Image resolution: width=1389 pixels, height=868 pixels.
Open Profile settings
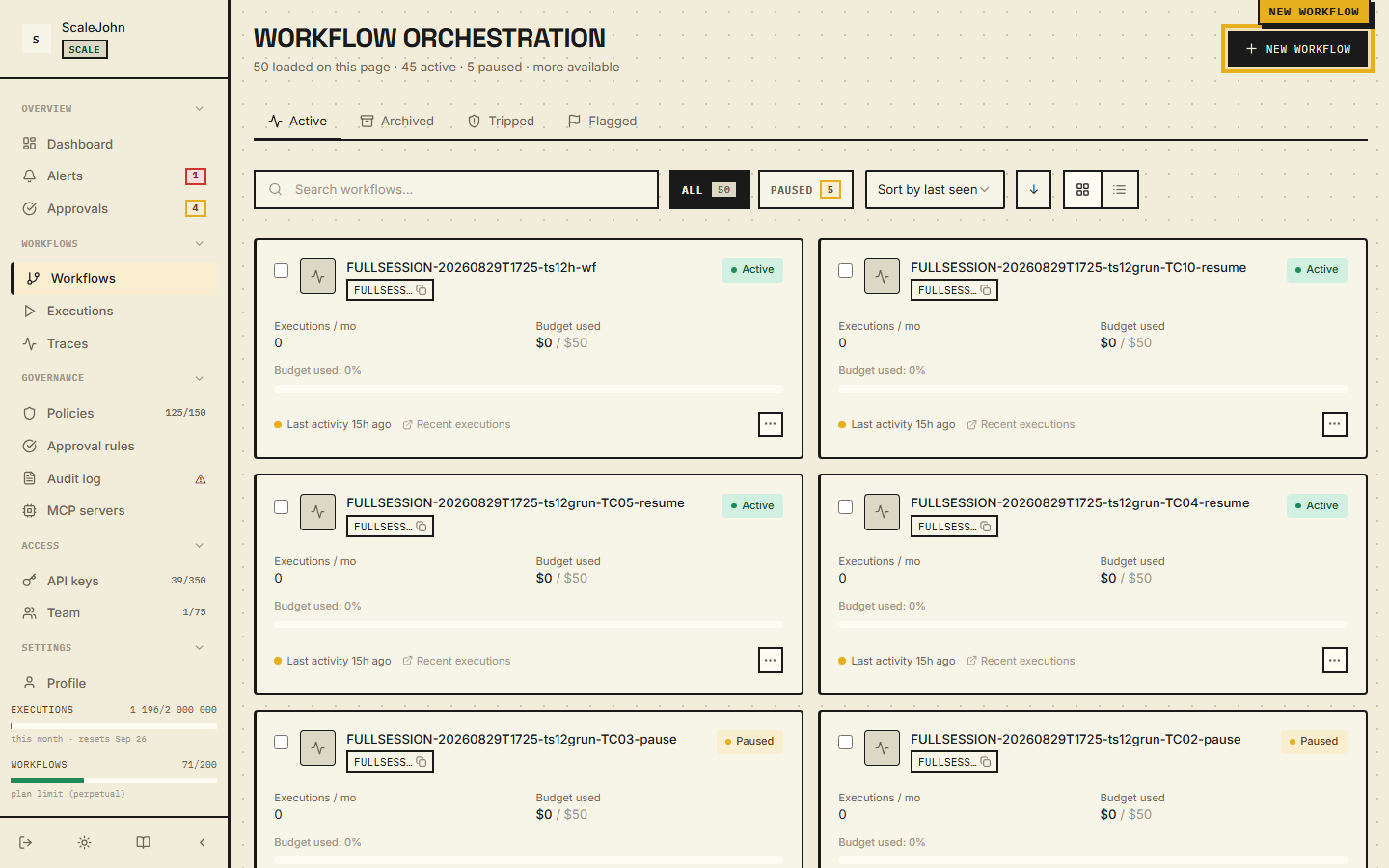pos(114,683)
